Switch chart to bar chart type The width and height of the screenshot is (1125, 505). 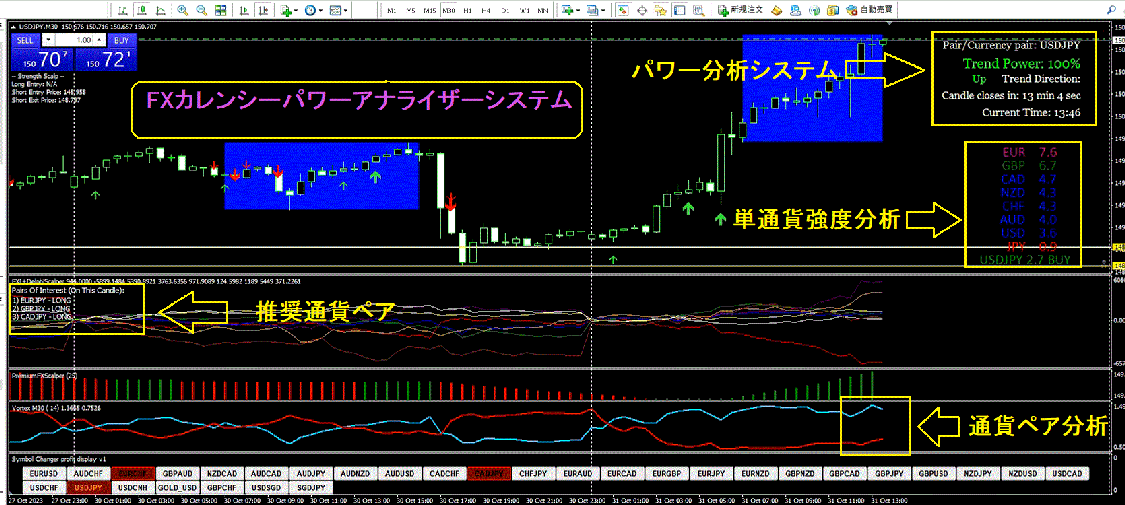coord(123,10)
